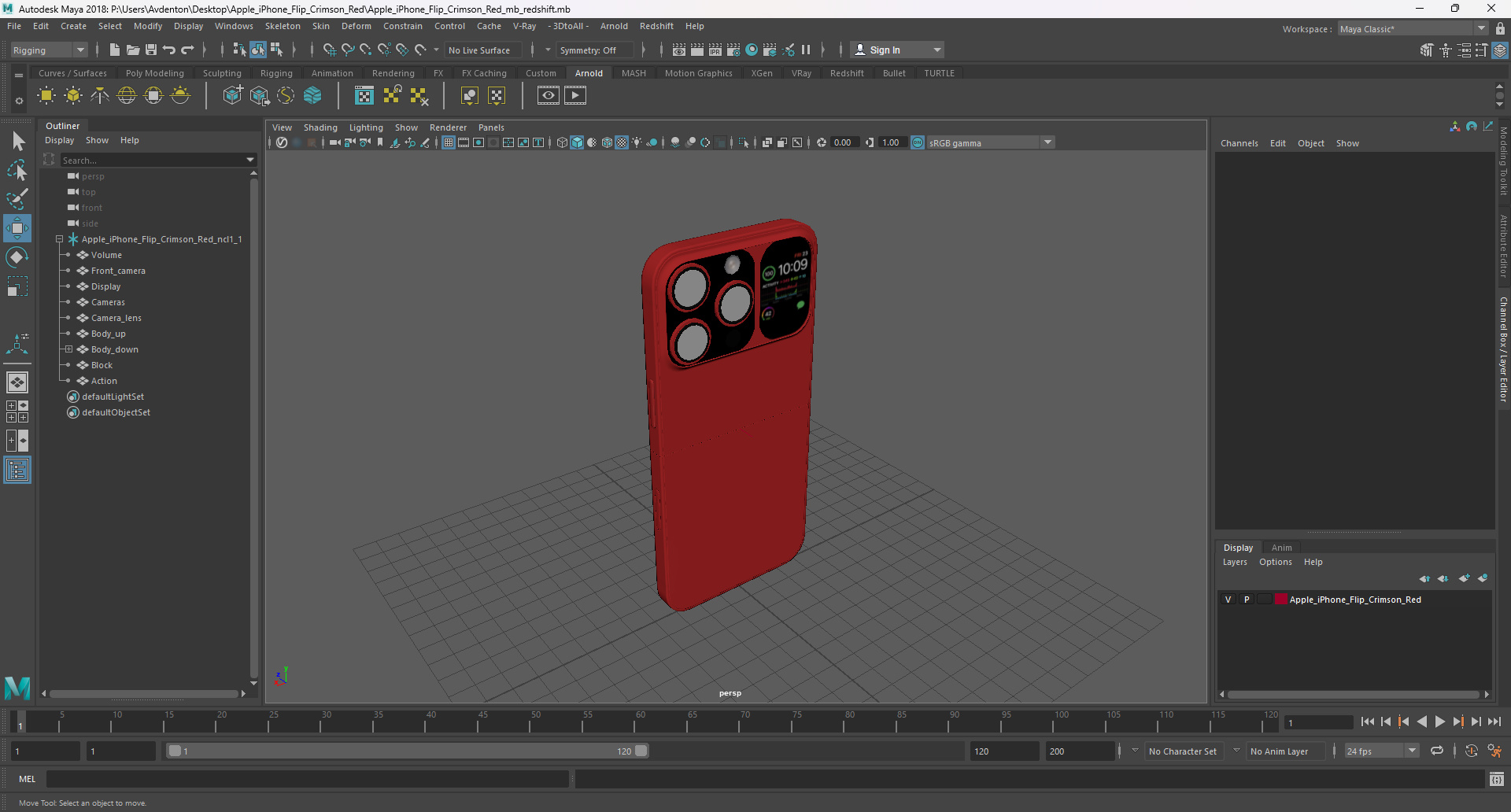Select the Camera_lens node in Outliner
The image size is (1511, 812).
pyautogui.click(x=116, y=318)
